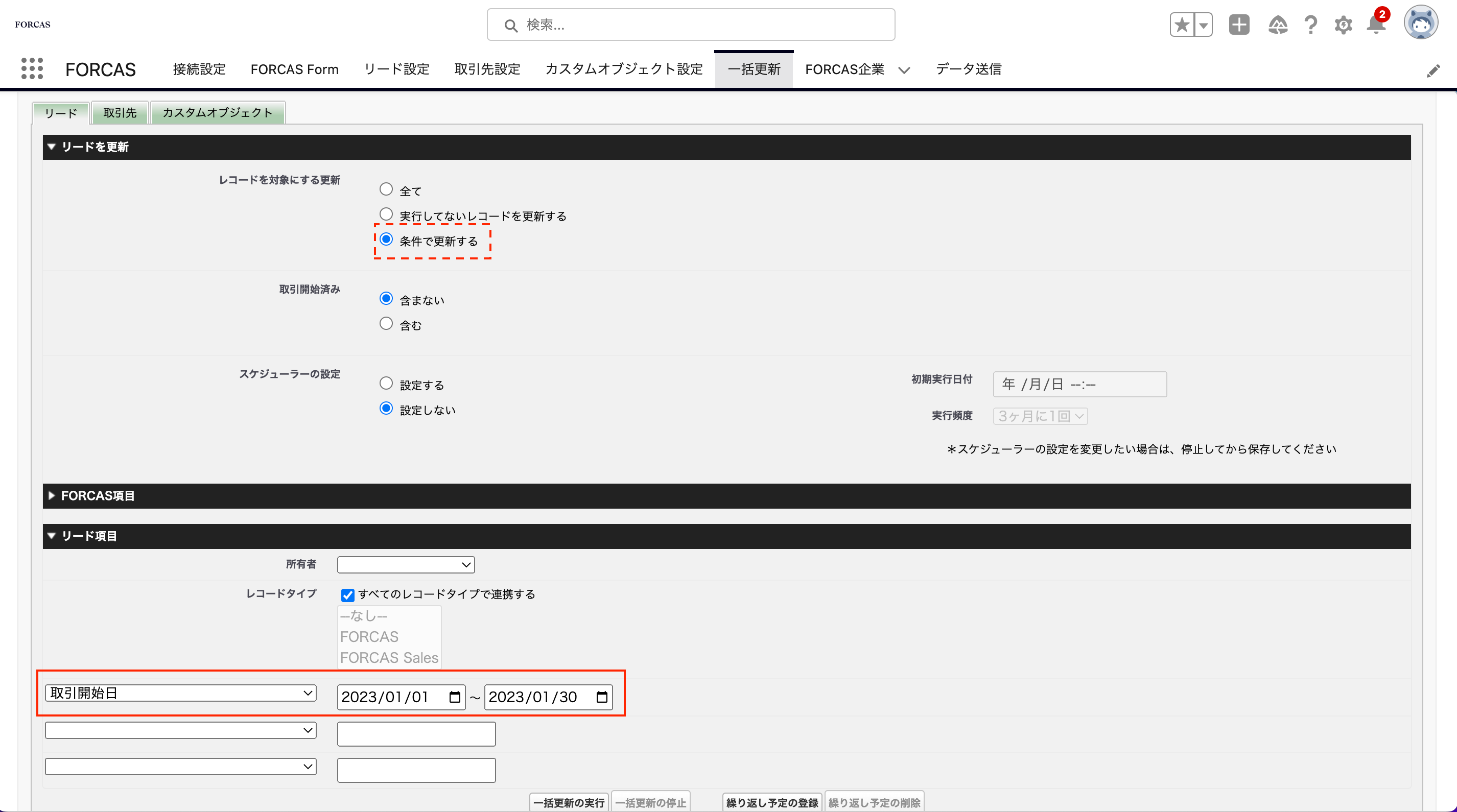Open the 取引開始日 field dropdown
1457x812 pixels.
[180, 692]
